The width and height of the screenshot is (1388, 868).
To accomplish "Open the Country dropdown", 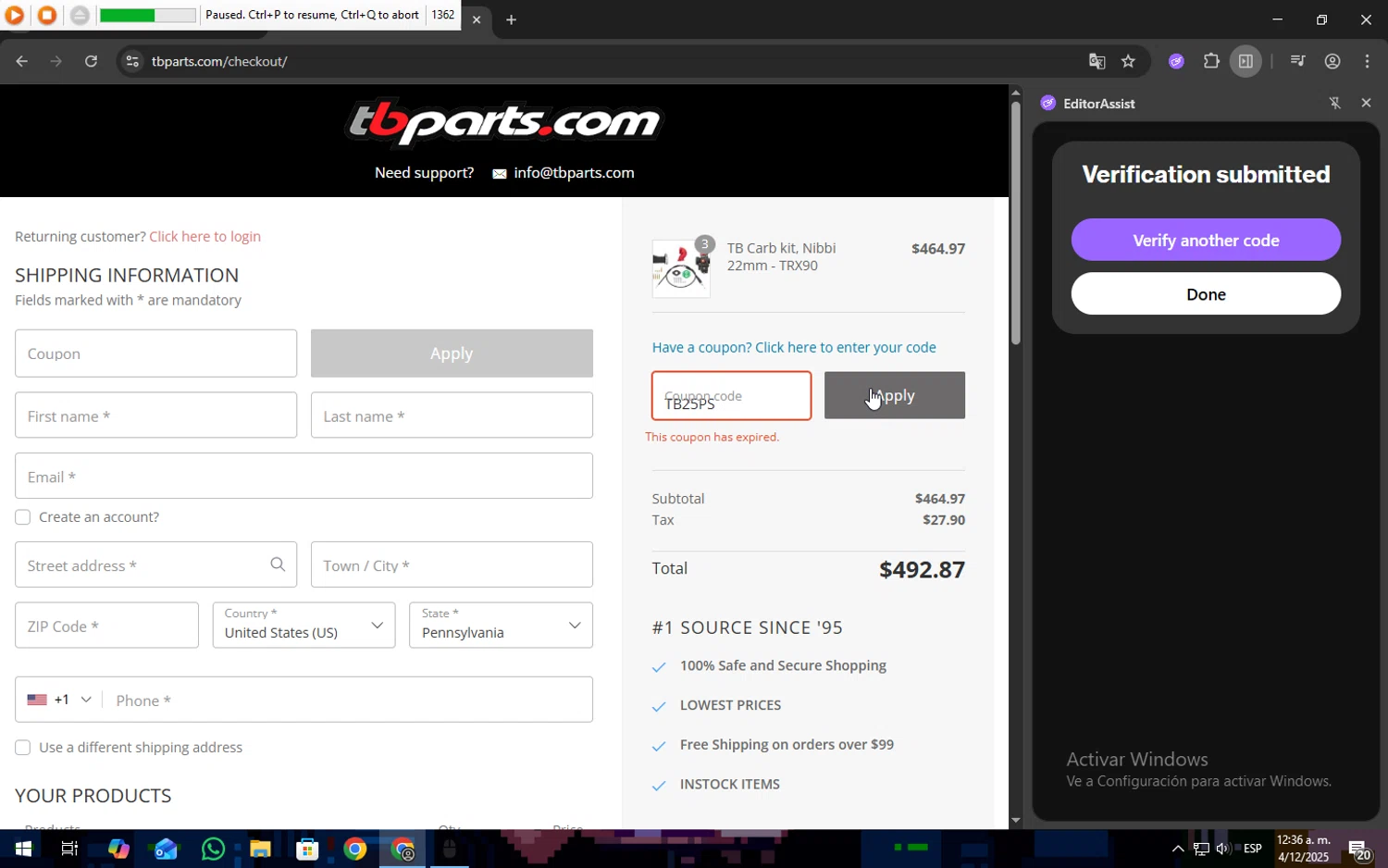I will tap(304, 626).
